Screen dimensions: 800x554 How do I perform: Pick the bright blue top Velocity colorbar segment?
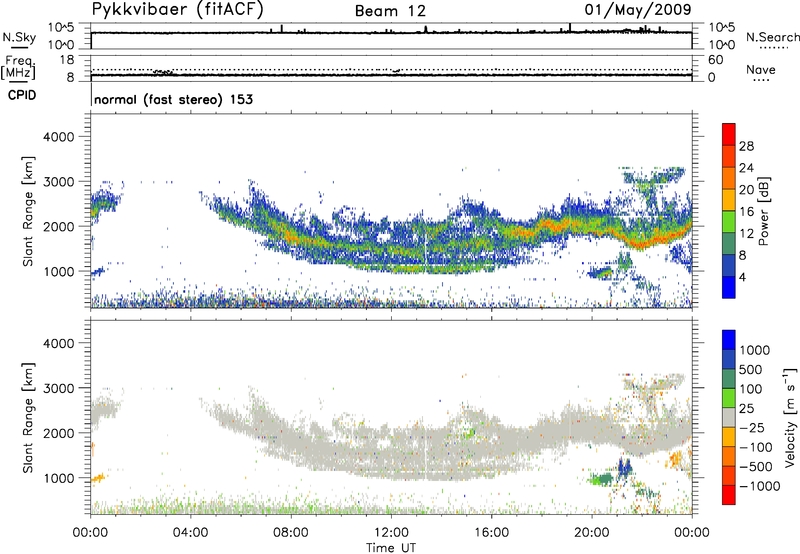tap(729, 340)
